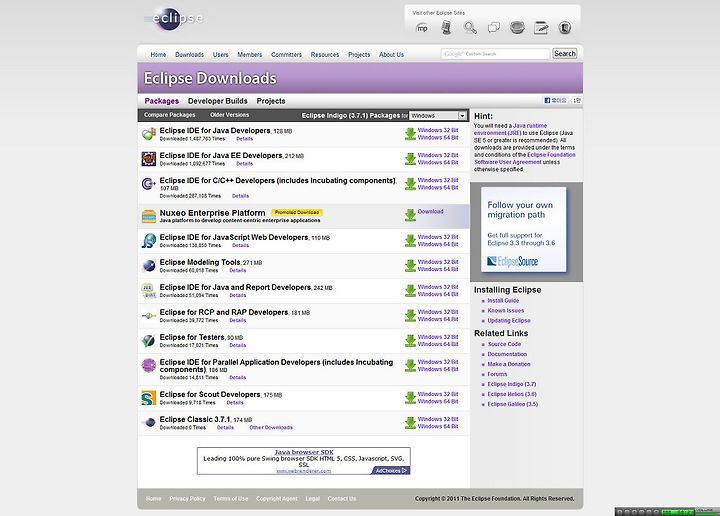Click the JavaScript Web Developers package icon

(149, 241)
